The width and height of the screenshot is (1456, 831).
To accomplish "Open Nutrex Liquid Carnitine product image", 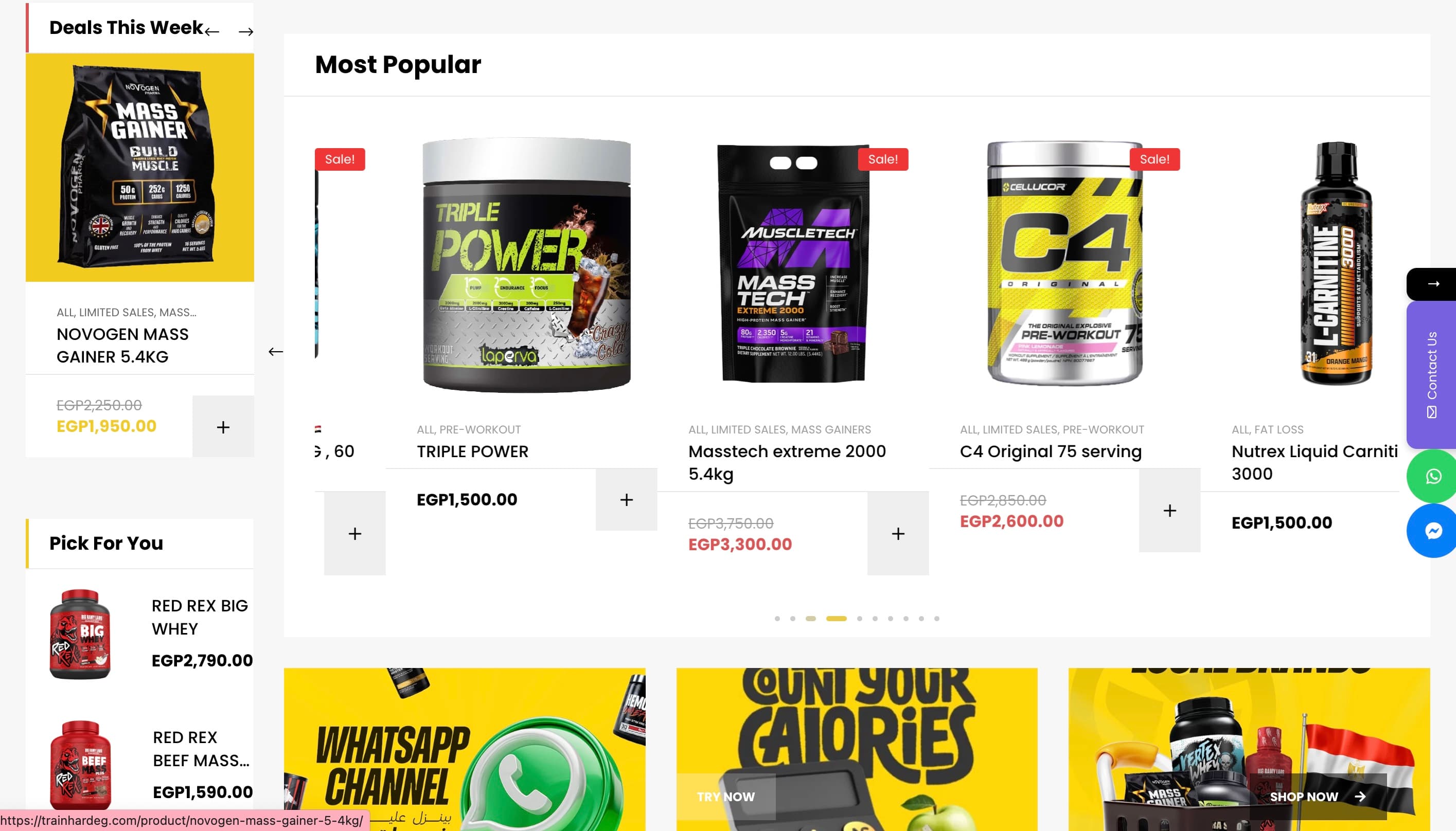I will tap(1336, 264).
